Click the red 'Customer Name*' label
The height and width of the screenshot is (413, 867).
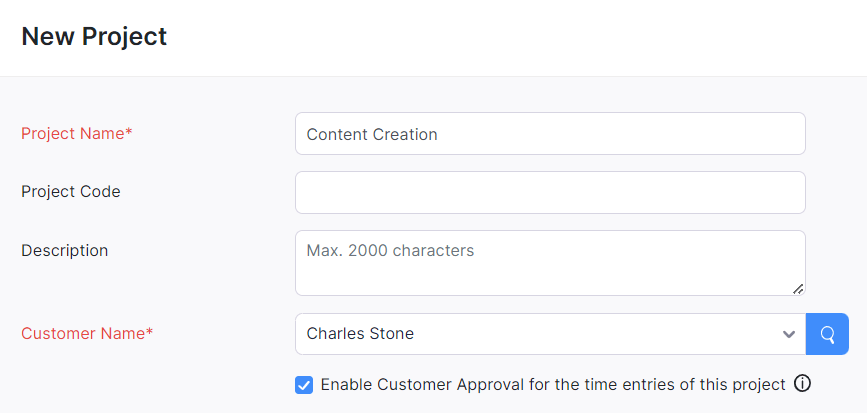(83, 334)
